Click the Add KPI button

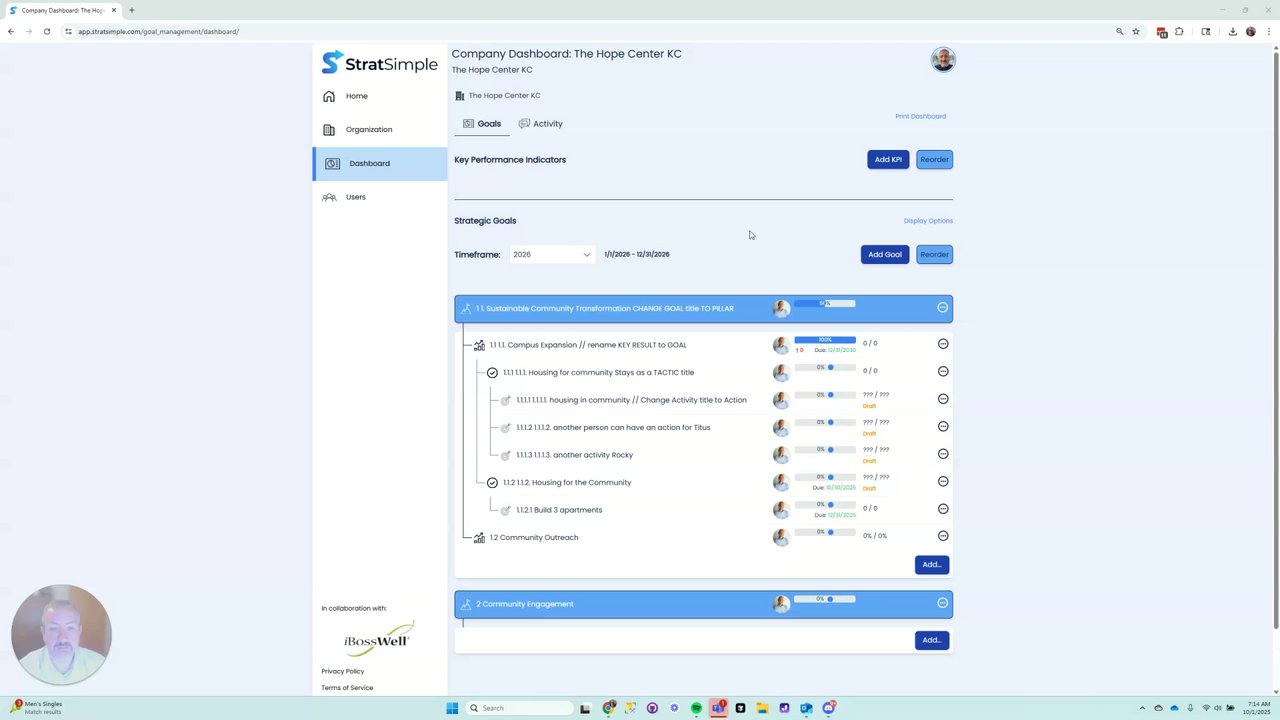888,160
